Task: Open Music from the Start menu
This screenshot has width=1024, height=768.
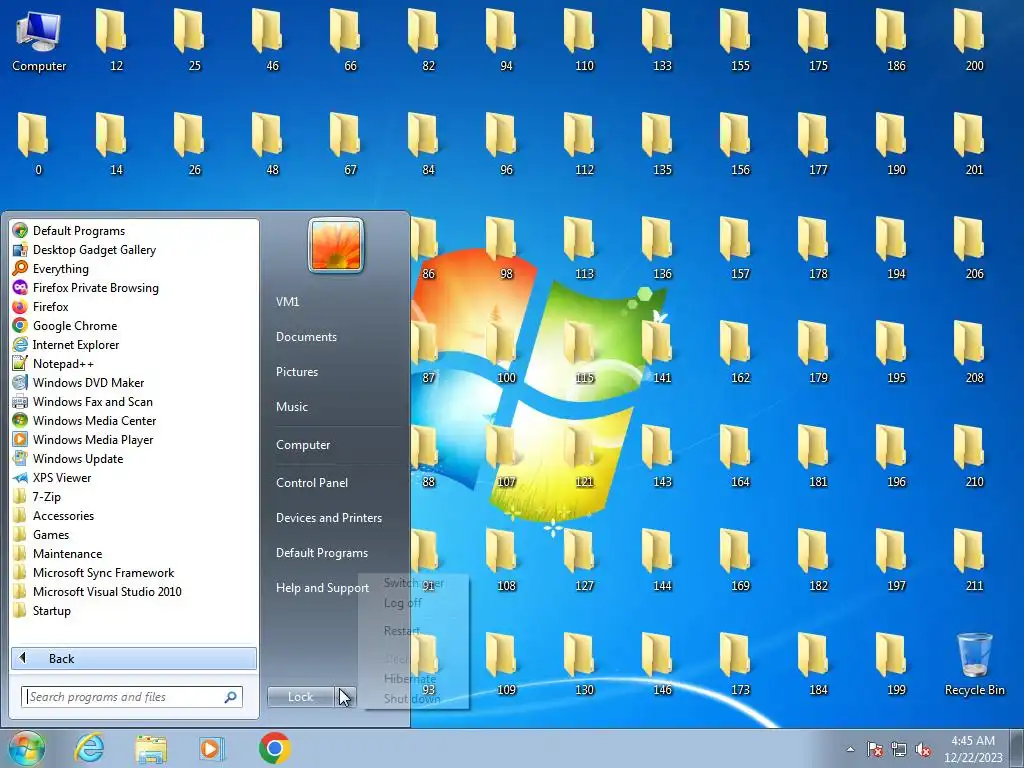Action: 292,407
